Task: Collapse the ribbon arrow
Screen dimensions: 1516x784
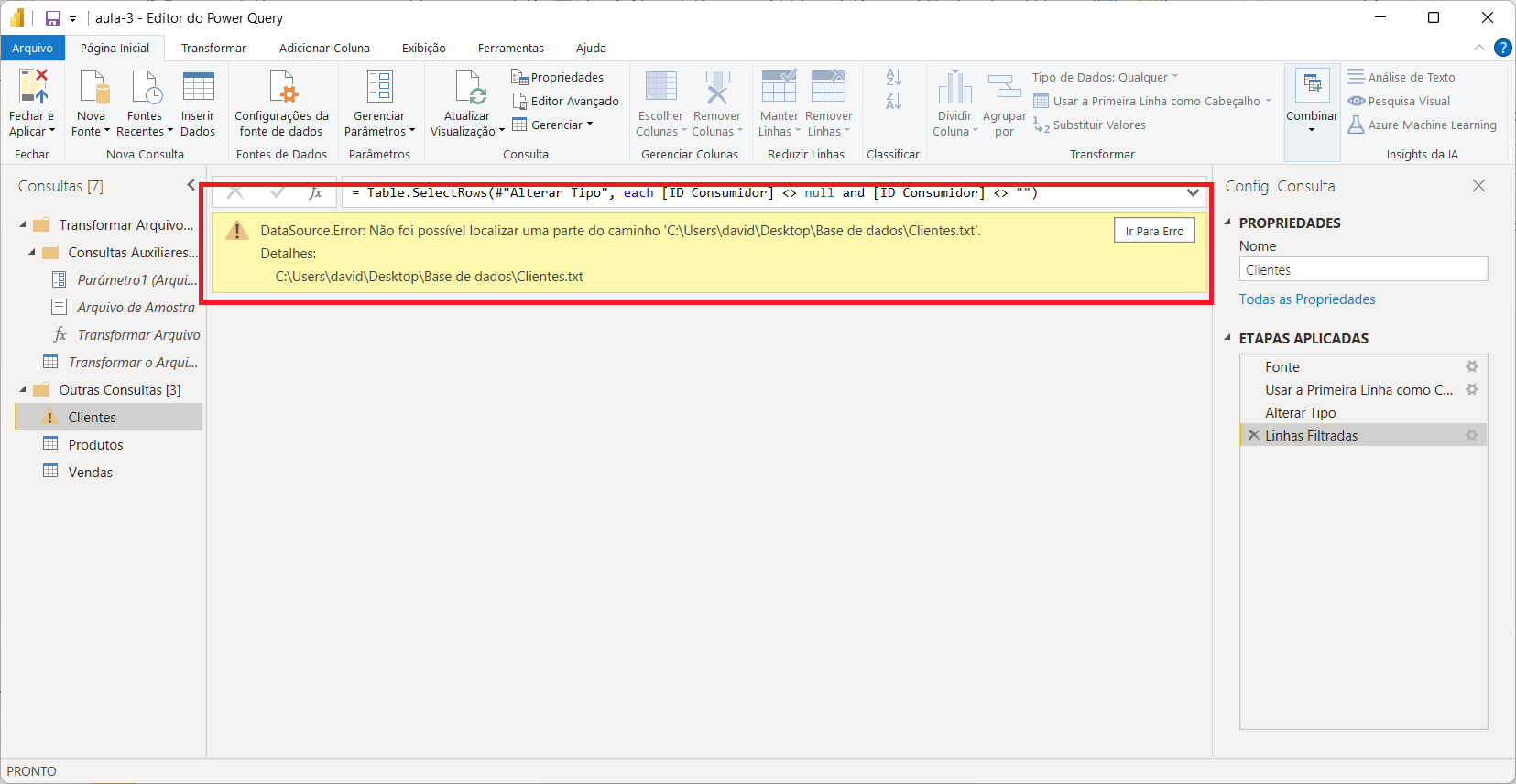Action: (x=1479, y=48)
